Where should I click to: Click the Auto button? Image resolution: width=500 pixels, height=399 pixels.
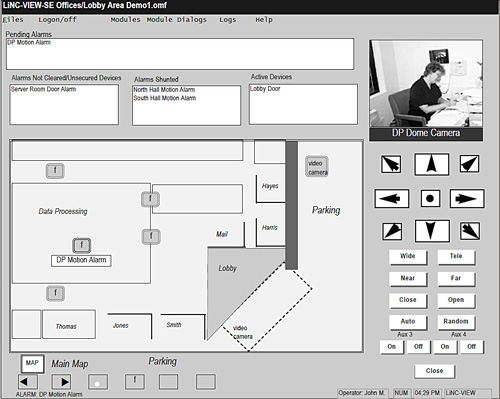click(x=408, y=322)
